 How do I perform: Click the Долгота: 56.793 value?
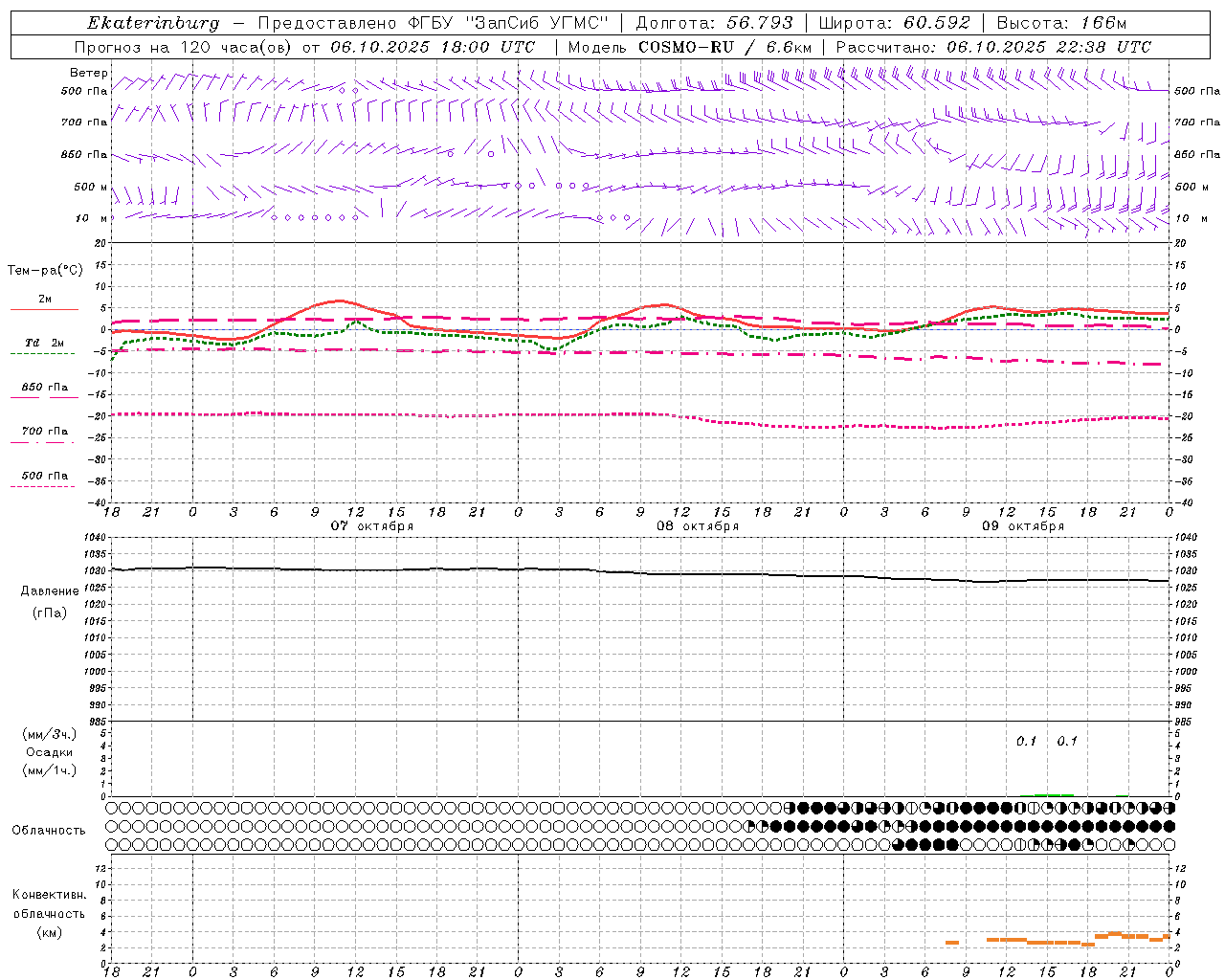point(714,23)
